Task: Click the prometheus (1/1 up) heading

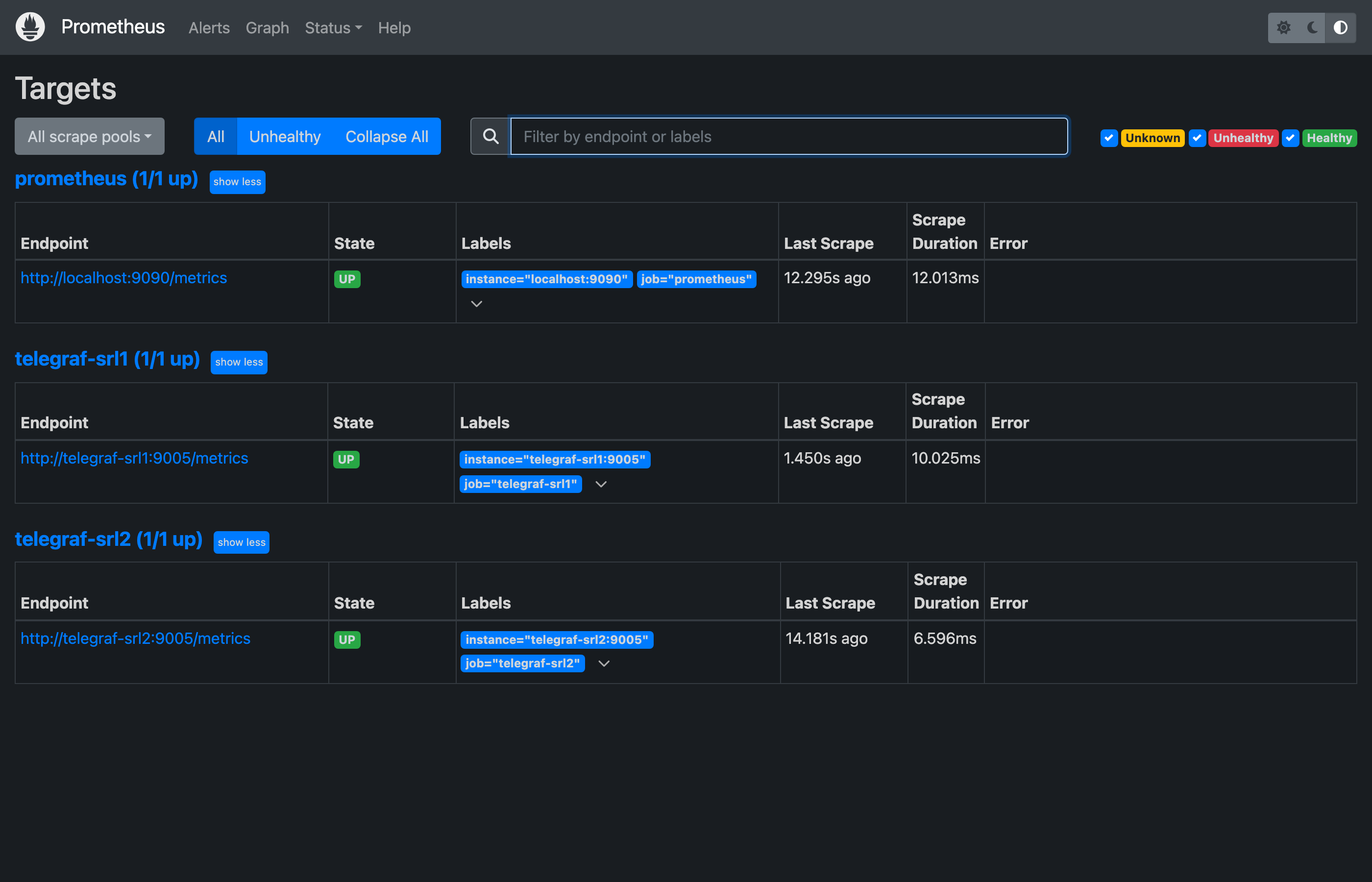Action: point(106,179)
